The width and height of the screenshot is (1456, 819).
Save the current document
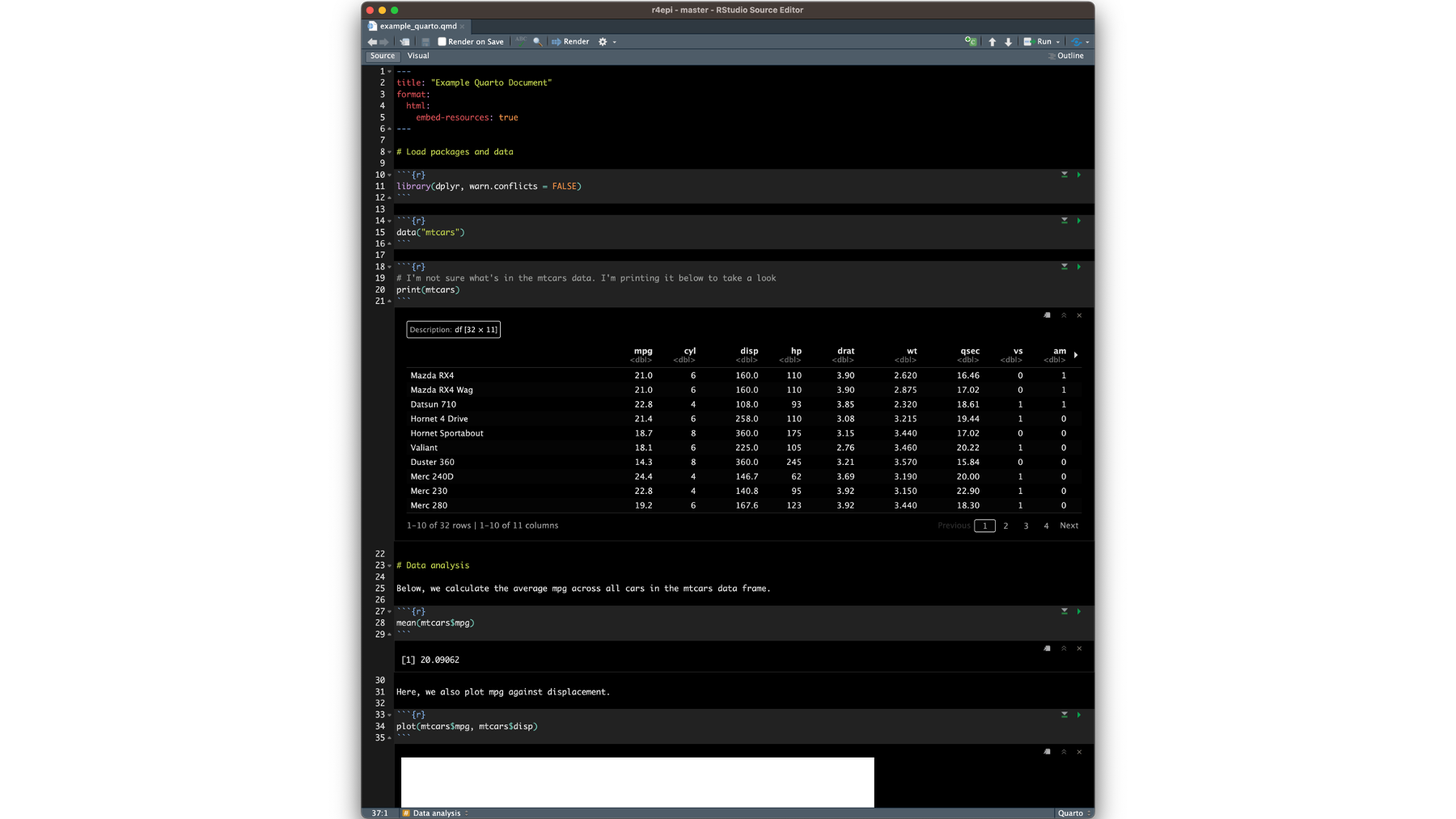pos(425,41)
